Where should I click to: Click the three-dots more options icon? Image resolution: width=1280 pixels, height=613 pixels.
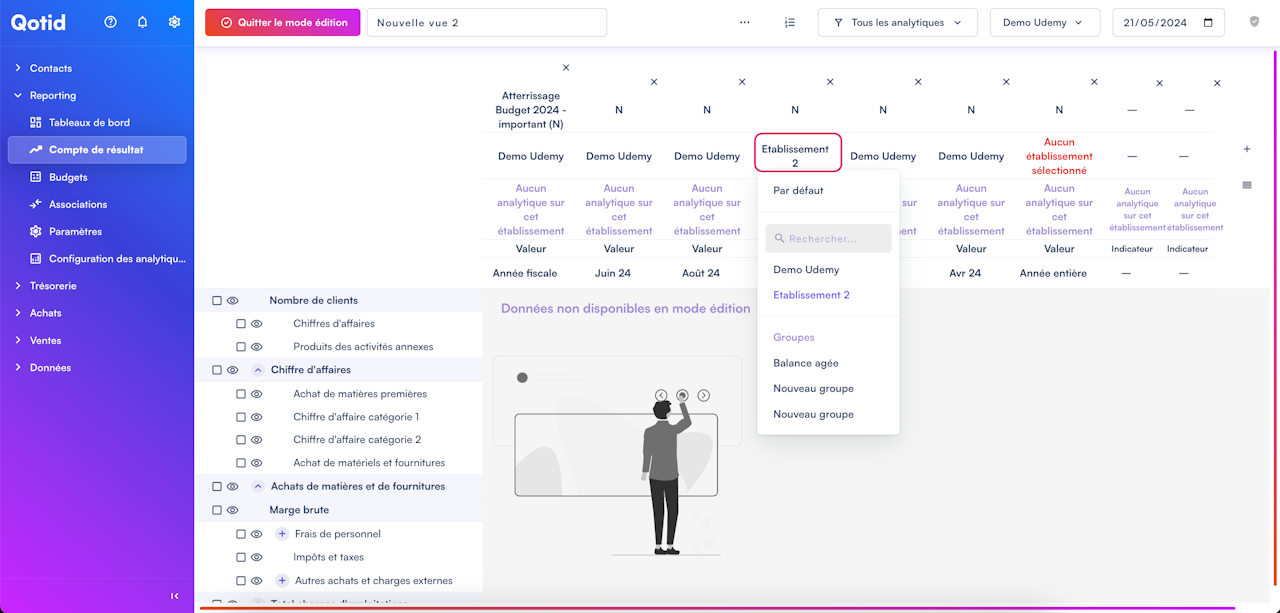coord(745,22)
